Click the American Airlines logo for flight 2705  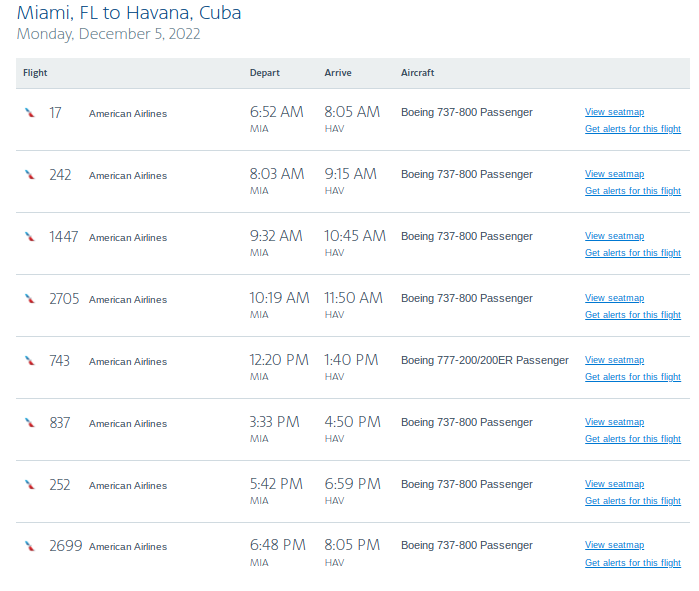click(30, 299)
